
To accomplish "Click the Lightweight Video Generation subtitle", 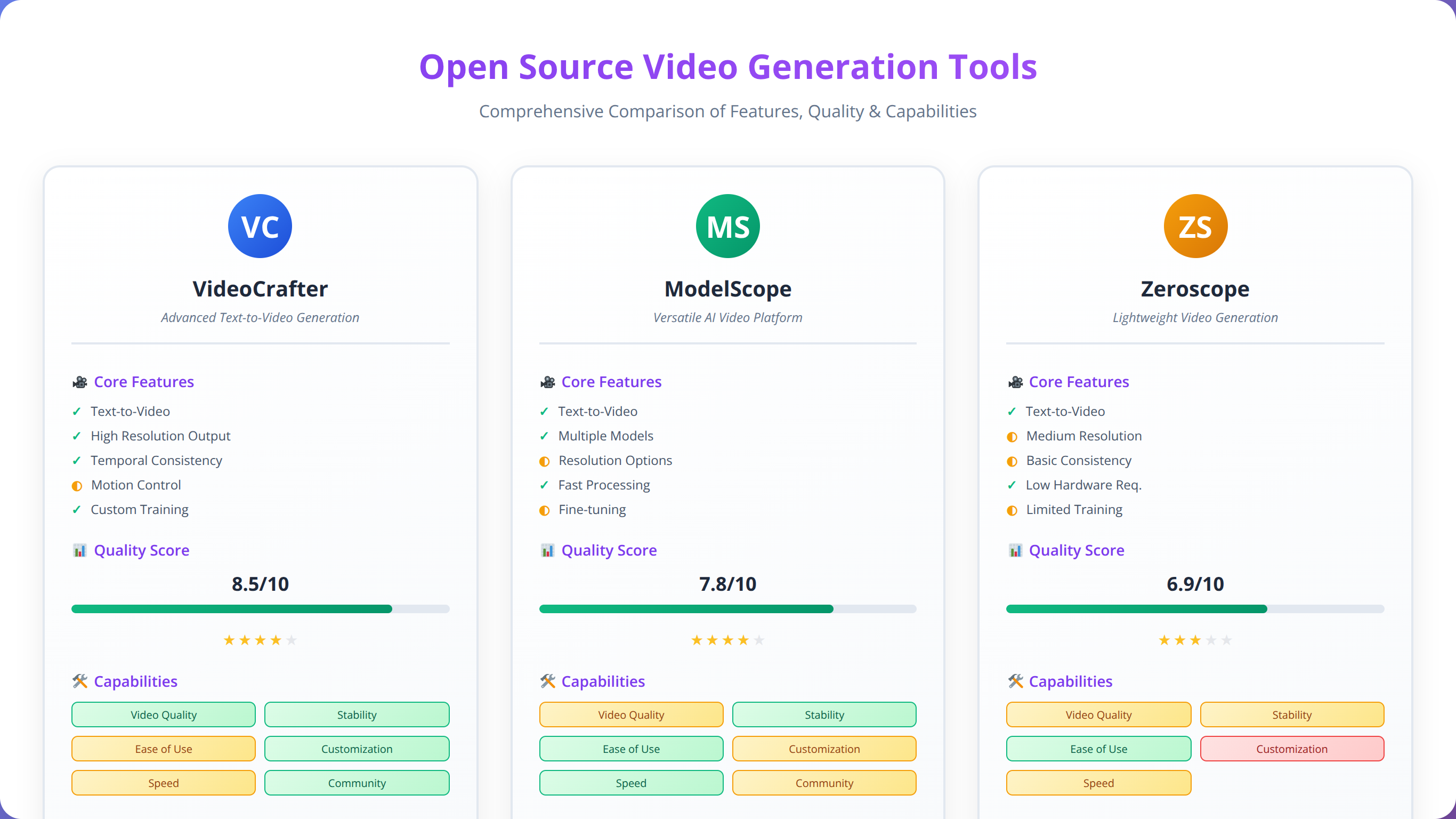I will point(1195,318).
